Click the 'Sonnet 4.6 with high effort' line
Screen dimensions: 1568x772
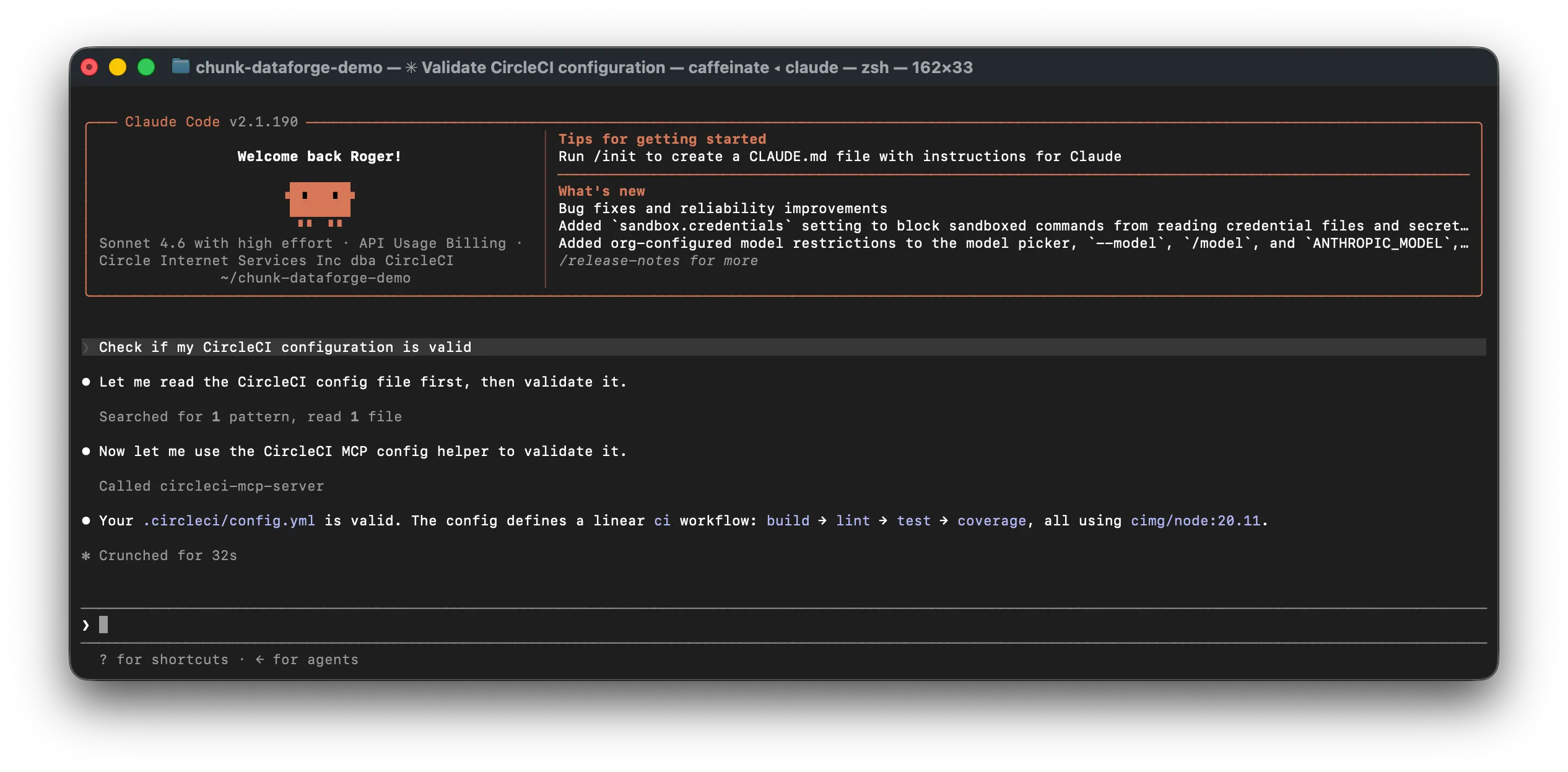point(216,243)
